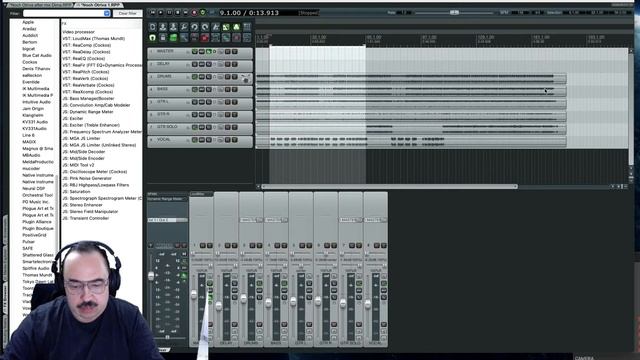Open FX chain of the VOCAL track
640x360 pixels.
tap(209, 140)
